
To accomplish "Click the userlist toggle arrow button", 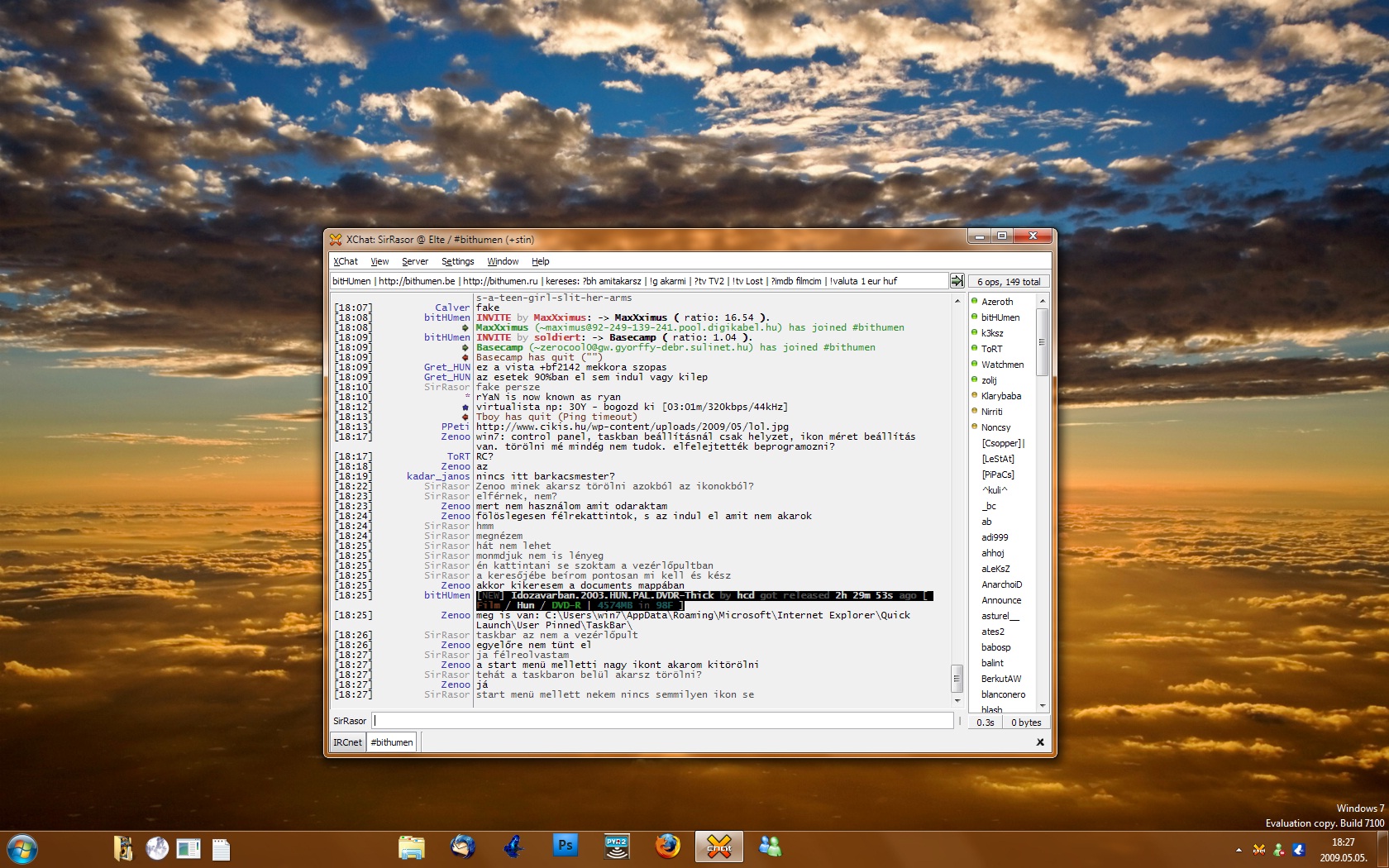I will (957, 281).
